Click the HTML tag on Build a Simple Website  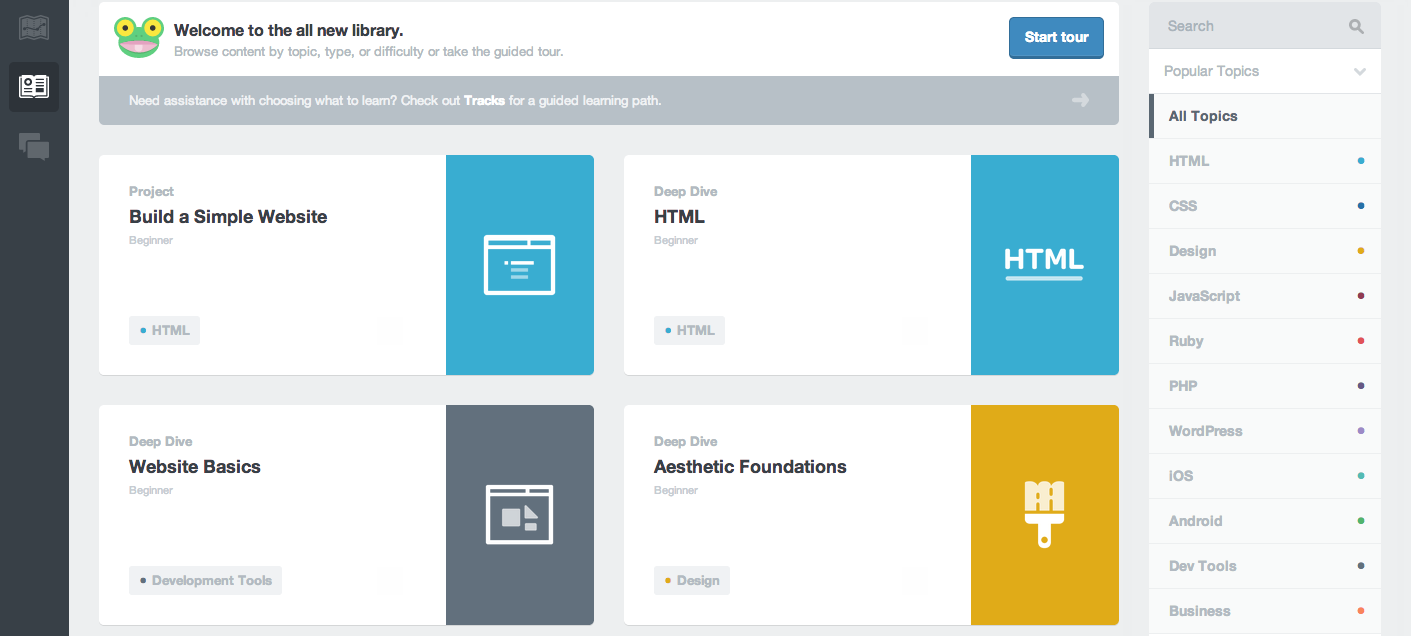[x=165, y=330]
